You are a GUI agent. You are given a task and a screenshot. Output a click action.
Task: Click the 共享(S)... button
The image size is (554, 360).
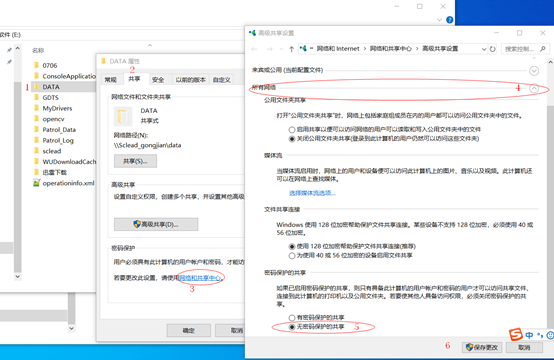tap(135, 161)
